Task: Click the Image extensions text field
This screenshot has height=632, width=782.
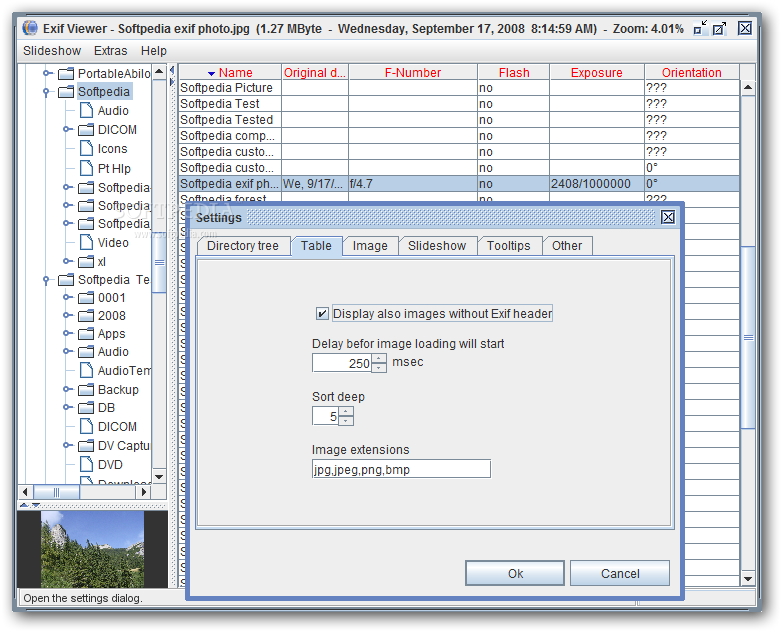Action: pyautogui.click(x=401, y=469)
